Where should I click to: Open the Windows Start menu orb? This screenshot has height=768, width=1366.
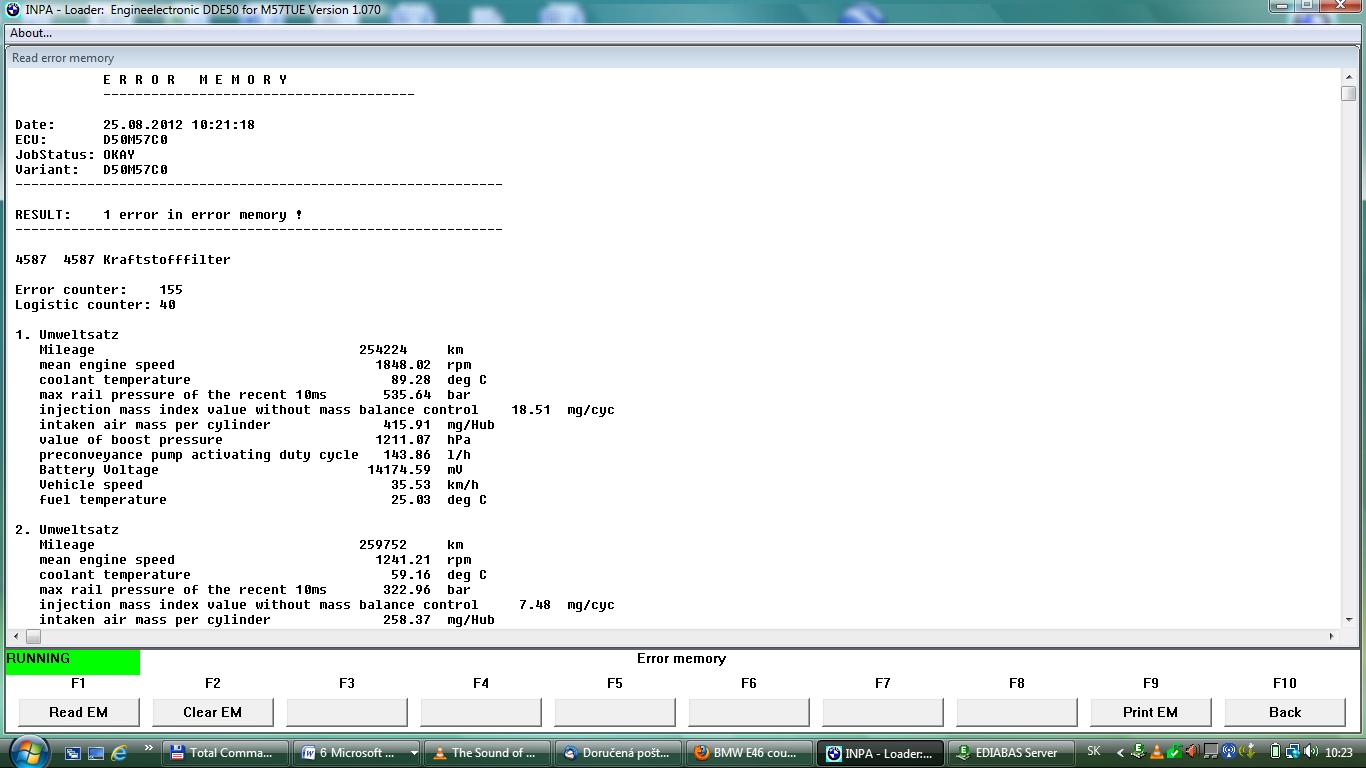click(x=27, y=752)
